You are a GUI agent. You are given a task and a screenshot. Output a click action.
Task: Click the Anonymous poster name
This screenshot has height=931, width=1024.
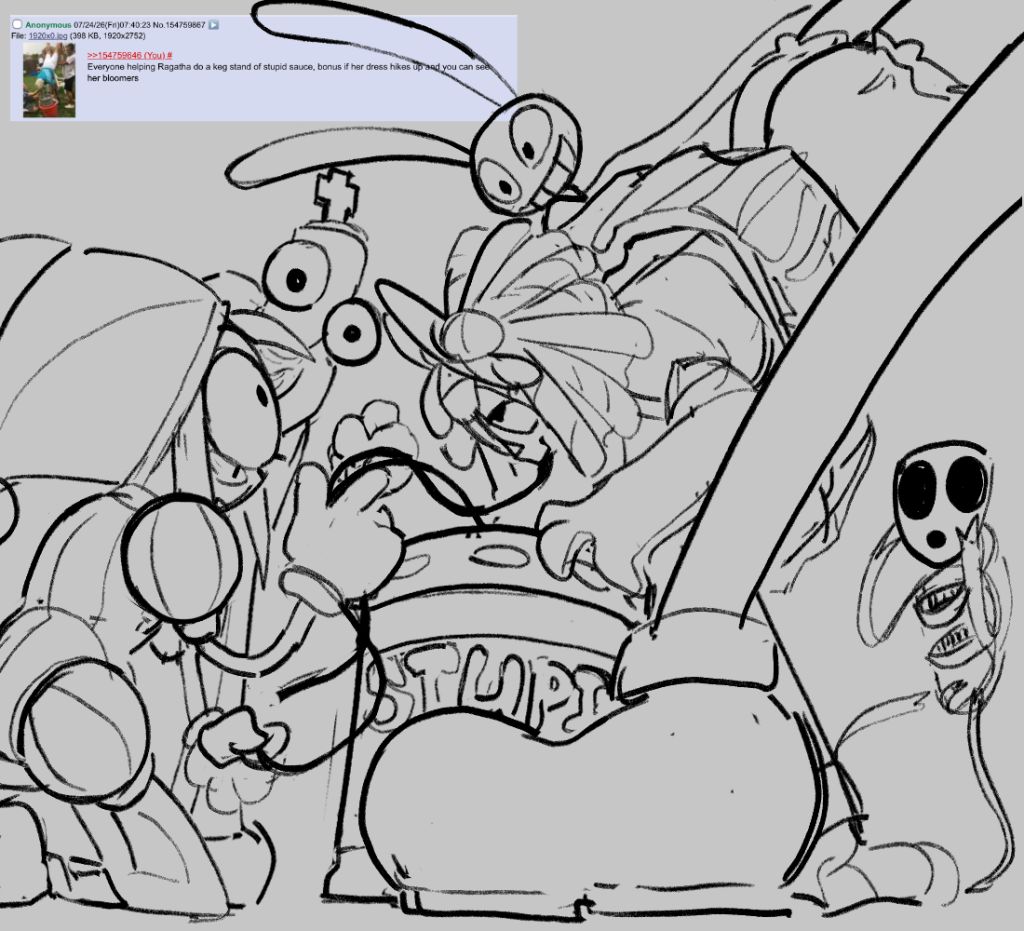click(48, 25)
